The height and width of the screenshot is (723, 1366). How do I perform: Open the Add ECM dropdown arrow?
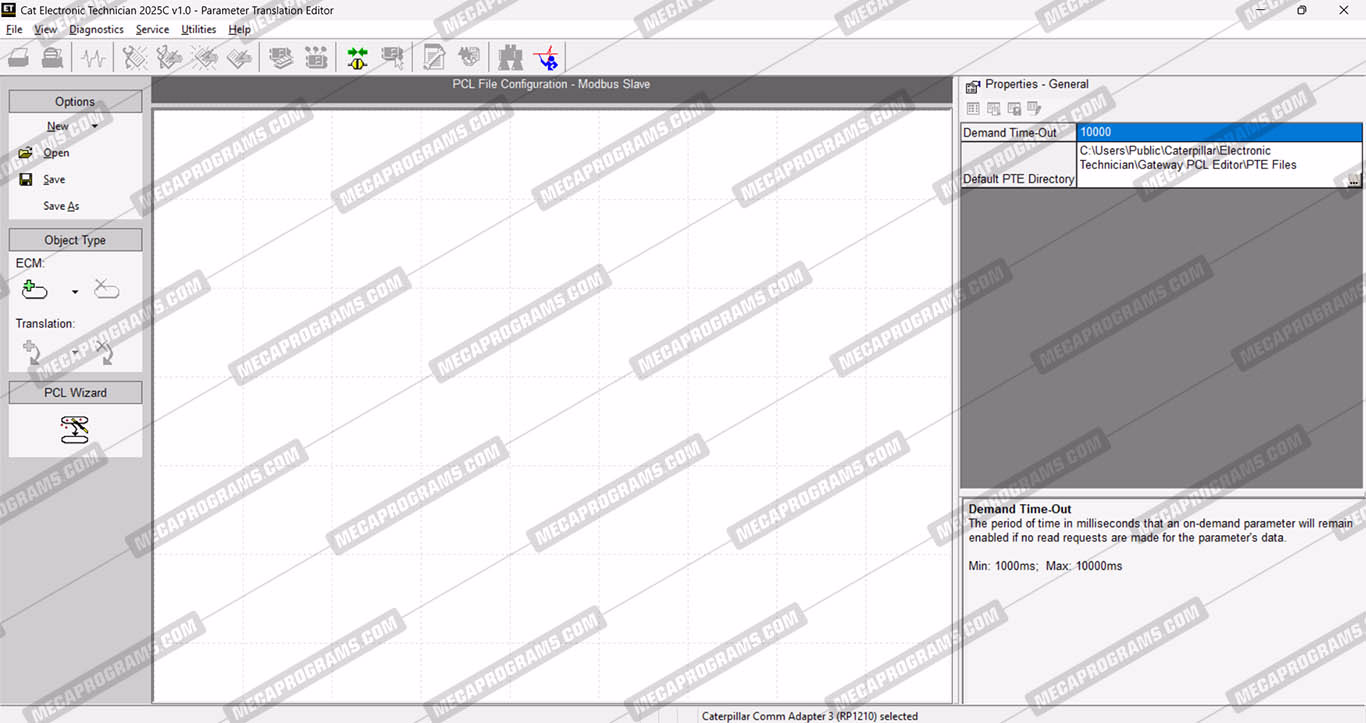point(75,293)
